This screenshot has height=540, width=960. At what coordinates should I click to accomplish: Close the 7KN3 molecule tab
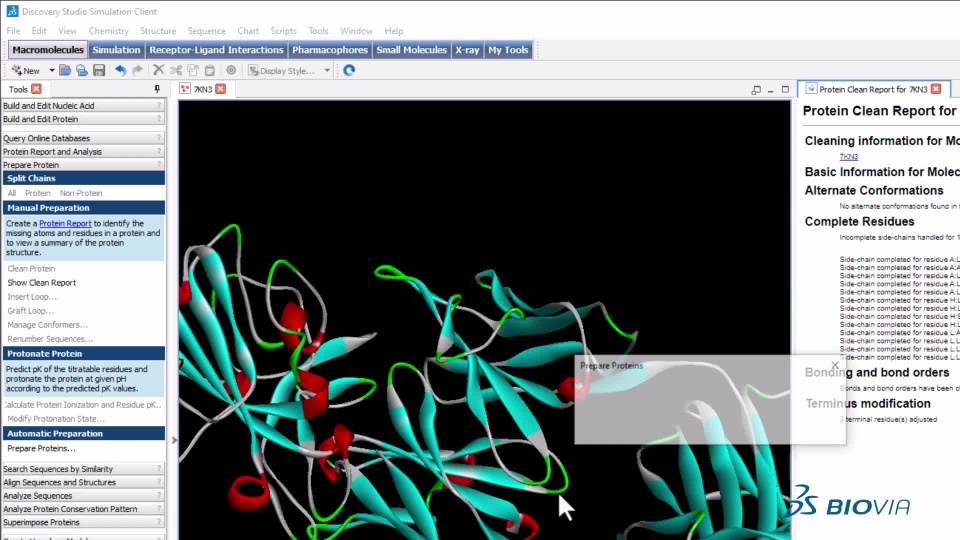tap(220, 89)
